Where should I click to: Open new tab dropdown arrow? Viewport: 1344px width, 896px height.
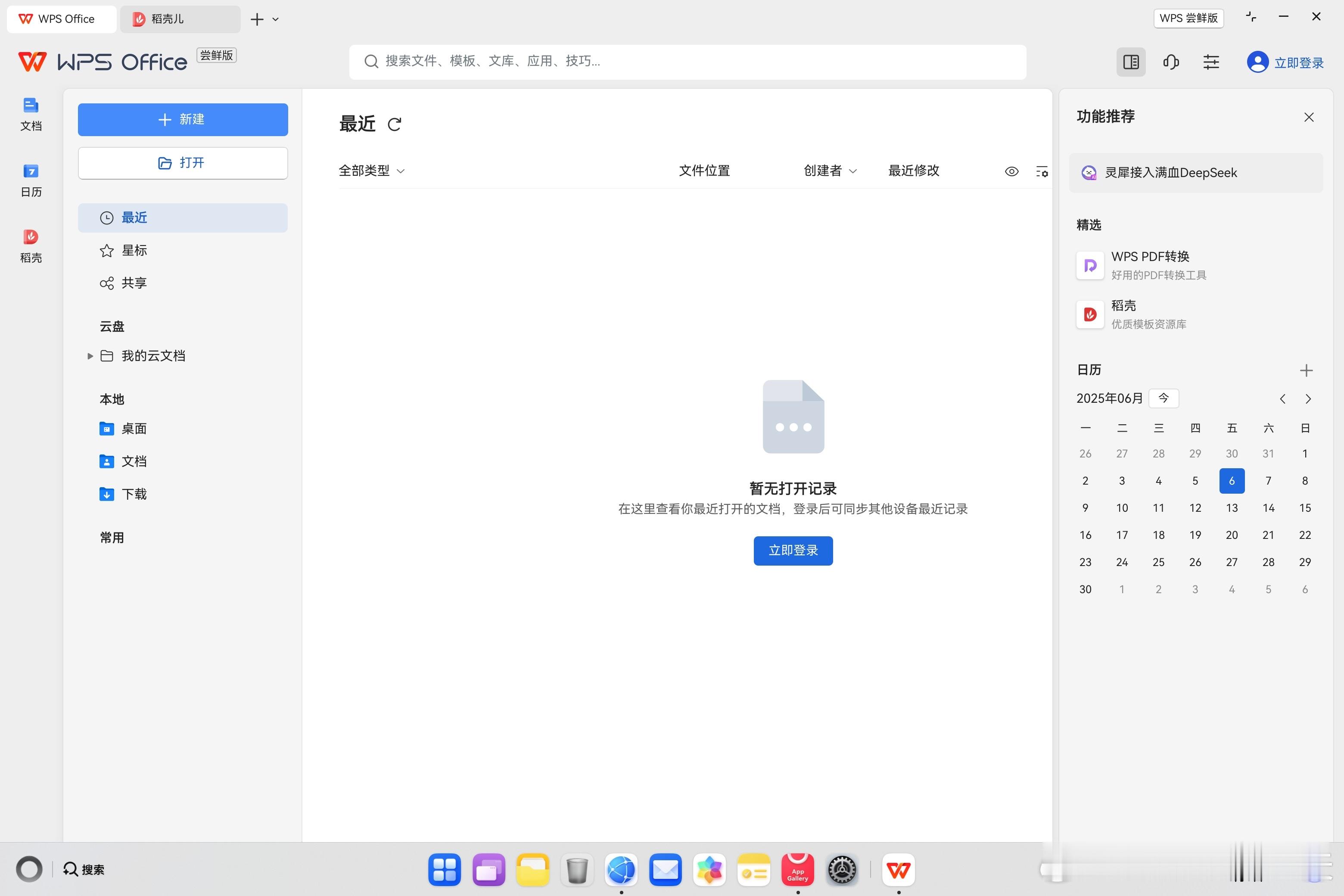tap(275, 19)
